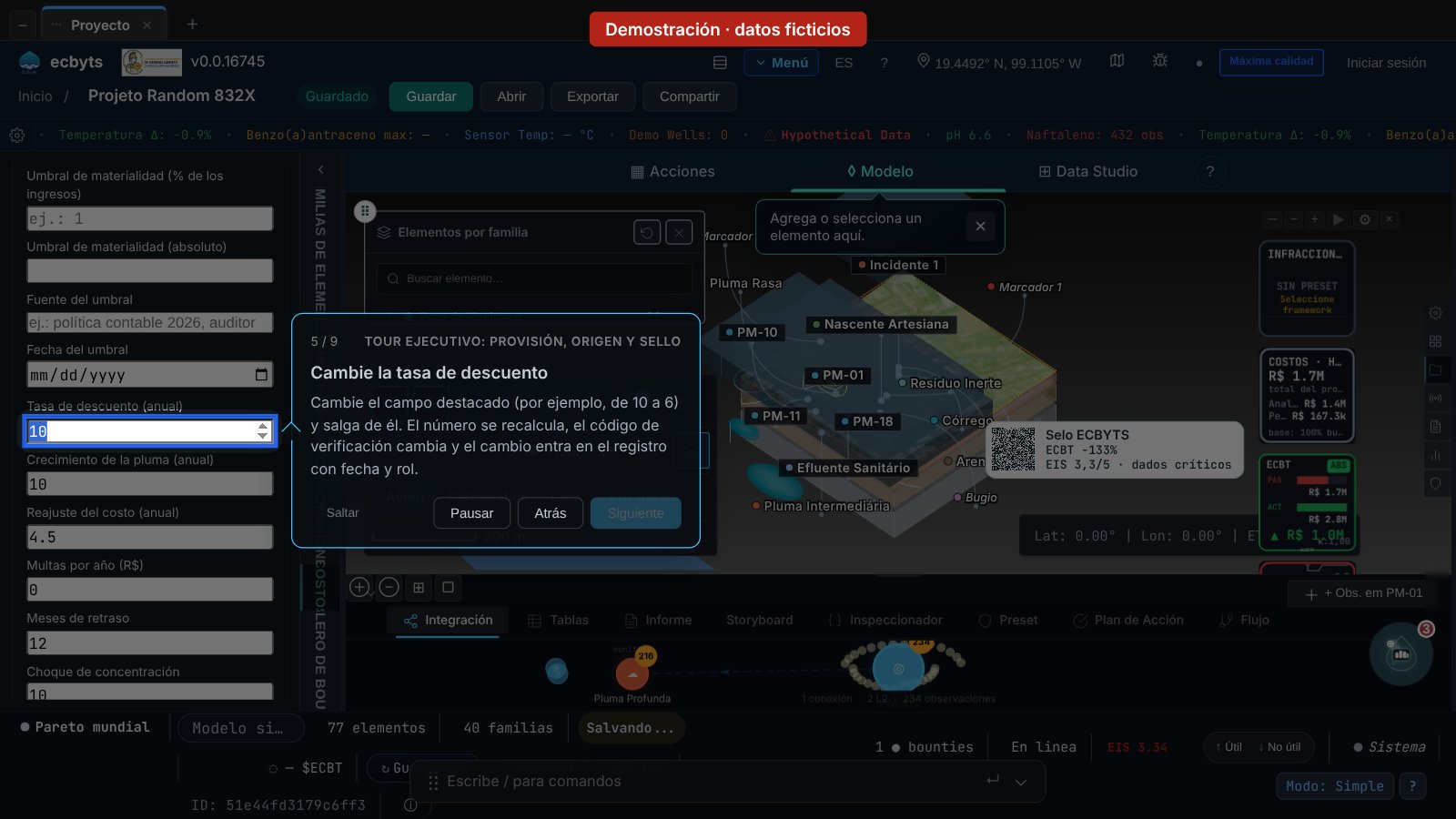Skip the tour via Saltar
This screenshot has width=1456, height=819.
[x=342, y=512]
